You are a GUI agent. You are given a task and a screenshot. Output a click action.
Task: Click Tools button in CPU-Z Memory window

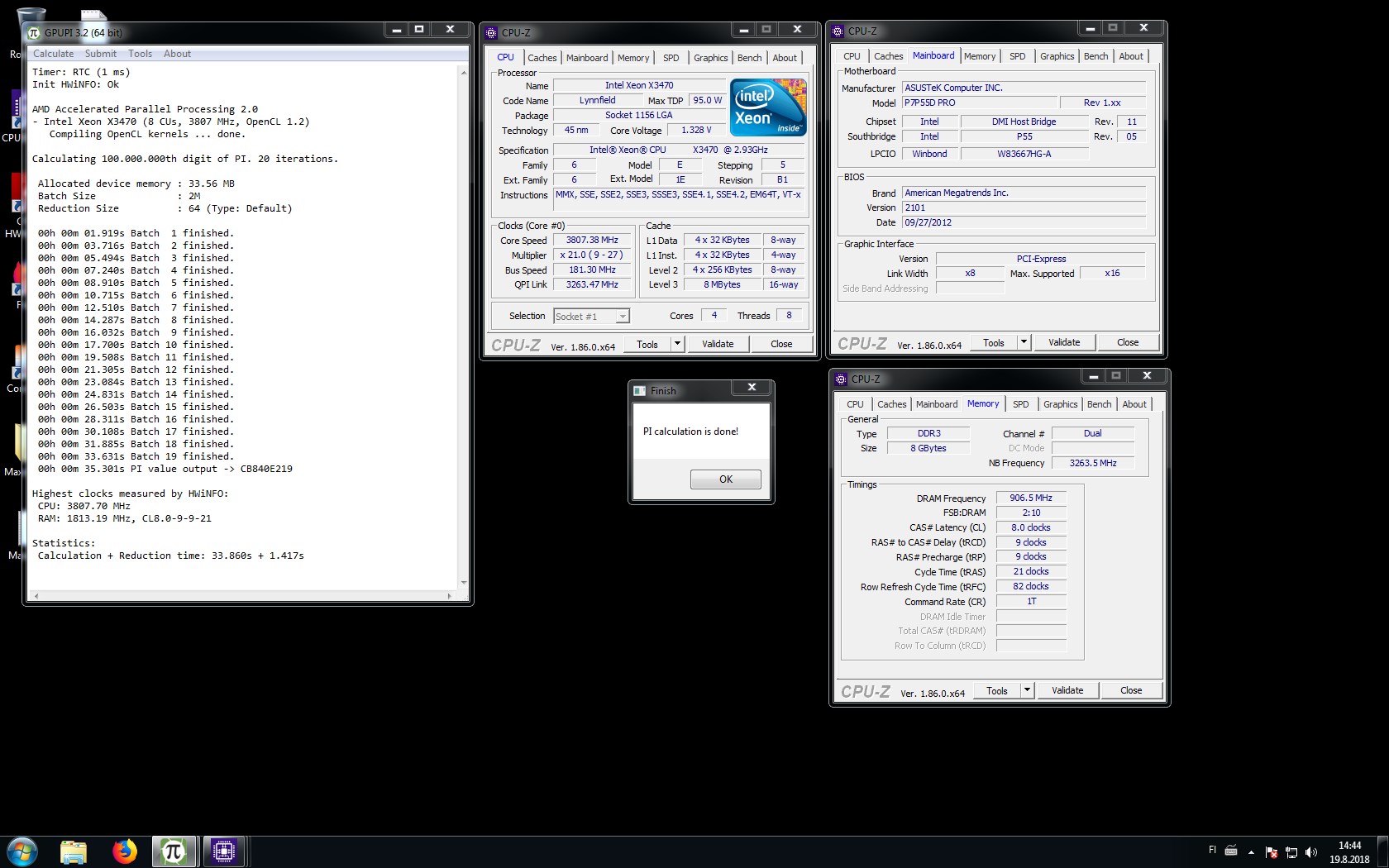997,690
